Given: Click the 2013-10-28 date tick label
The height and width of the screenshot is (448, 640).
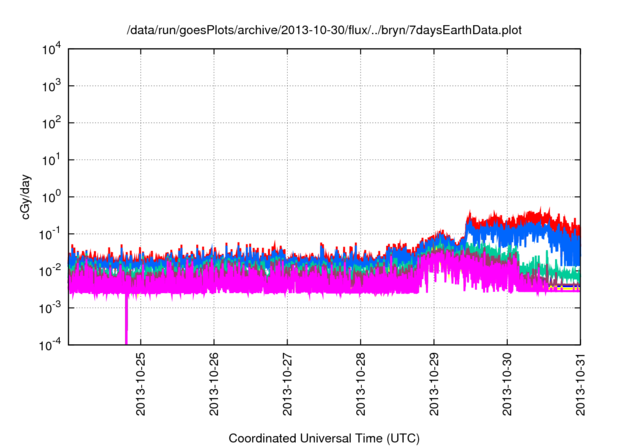Looking at the screenshot, I should click(360, 384).
